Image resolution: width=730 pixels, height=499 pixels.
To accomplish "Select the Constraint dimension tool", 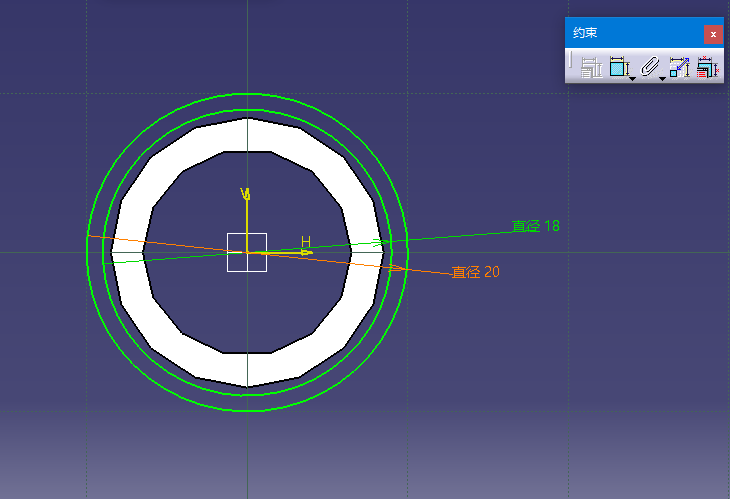I will 619,67.
